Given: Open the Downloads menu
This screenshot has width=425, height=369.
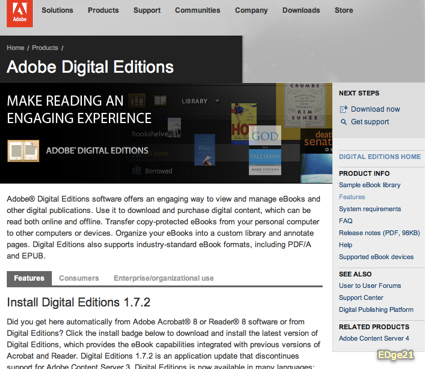Looking at the screenshot, I should (301, 10).
